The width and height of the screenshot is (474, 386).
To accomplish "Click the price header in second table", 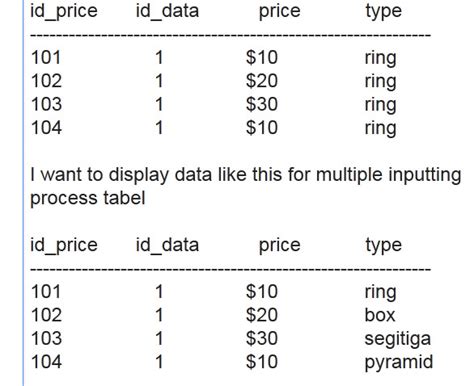I will 280,246.
